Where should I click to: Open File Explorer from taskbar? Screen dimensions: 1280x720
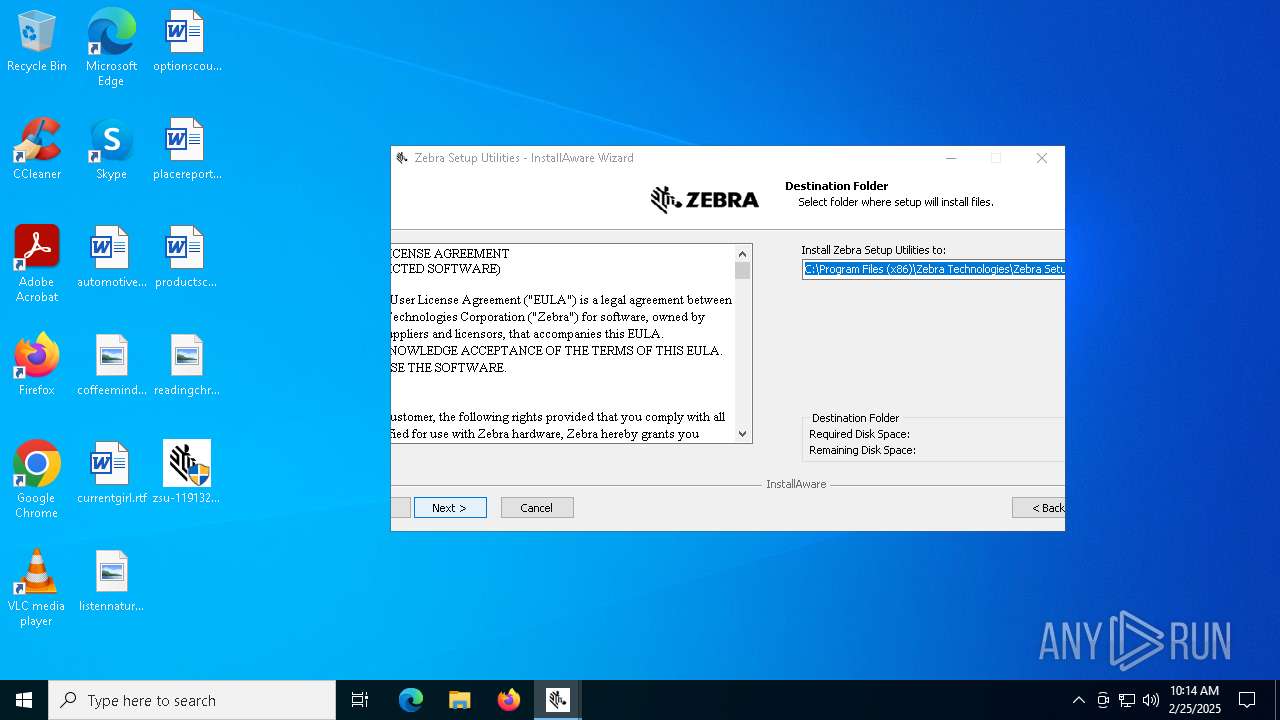click(460, 700)
